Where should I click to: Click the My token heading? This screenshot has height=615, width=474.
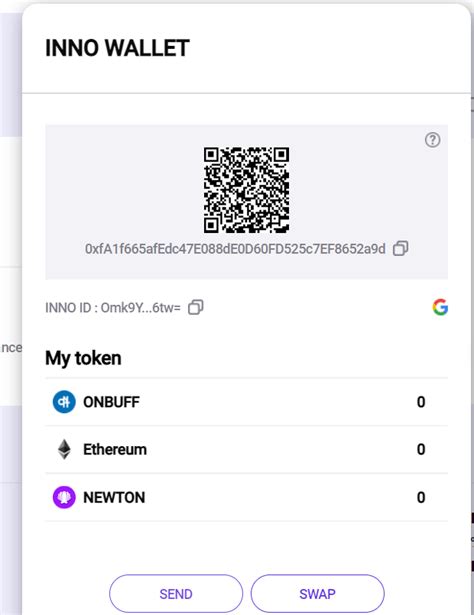click(x=83, y=358)
